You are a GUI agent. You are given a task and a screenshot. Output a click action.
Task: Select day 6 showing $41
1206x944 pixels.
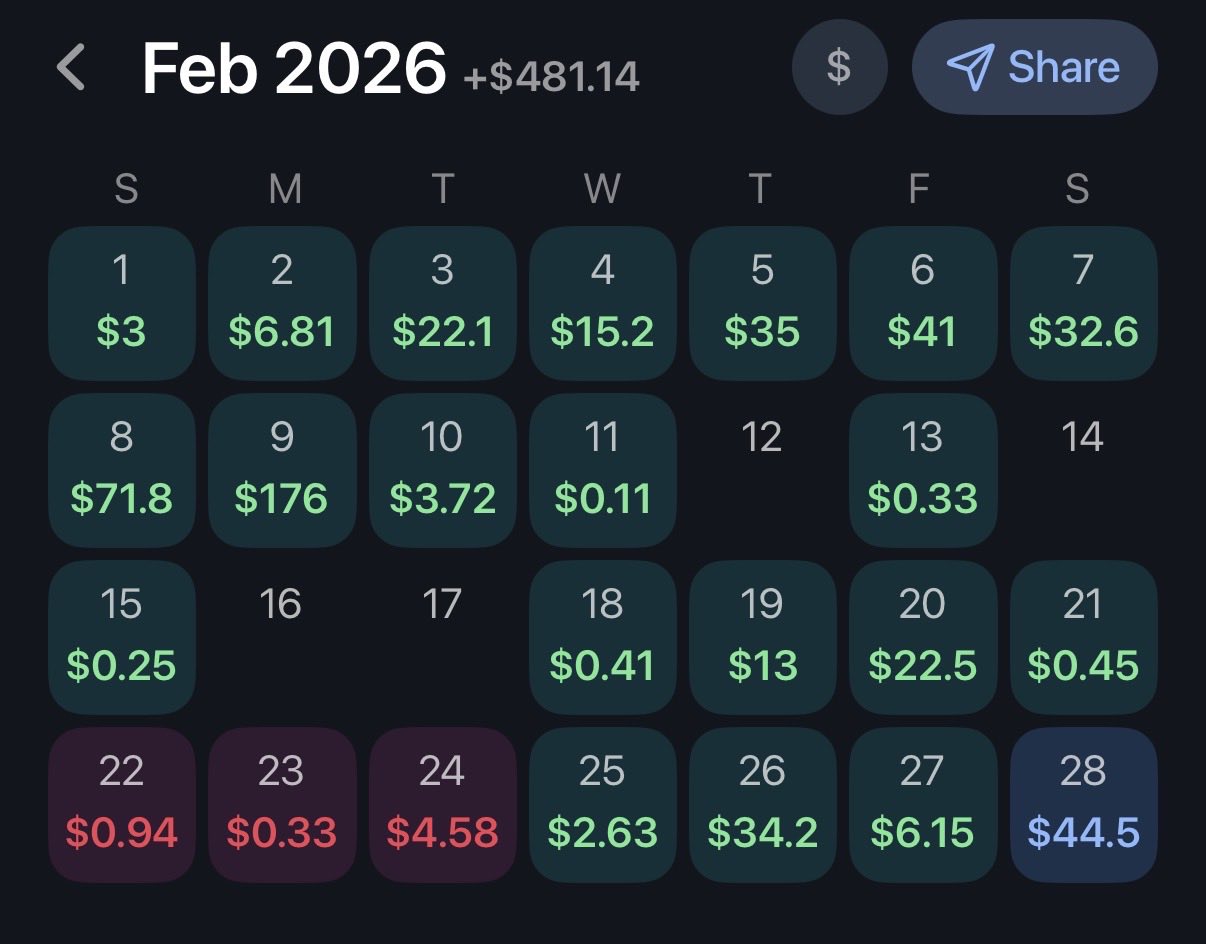tap(922, 303)
